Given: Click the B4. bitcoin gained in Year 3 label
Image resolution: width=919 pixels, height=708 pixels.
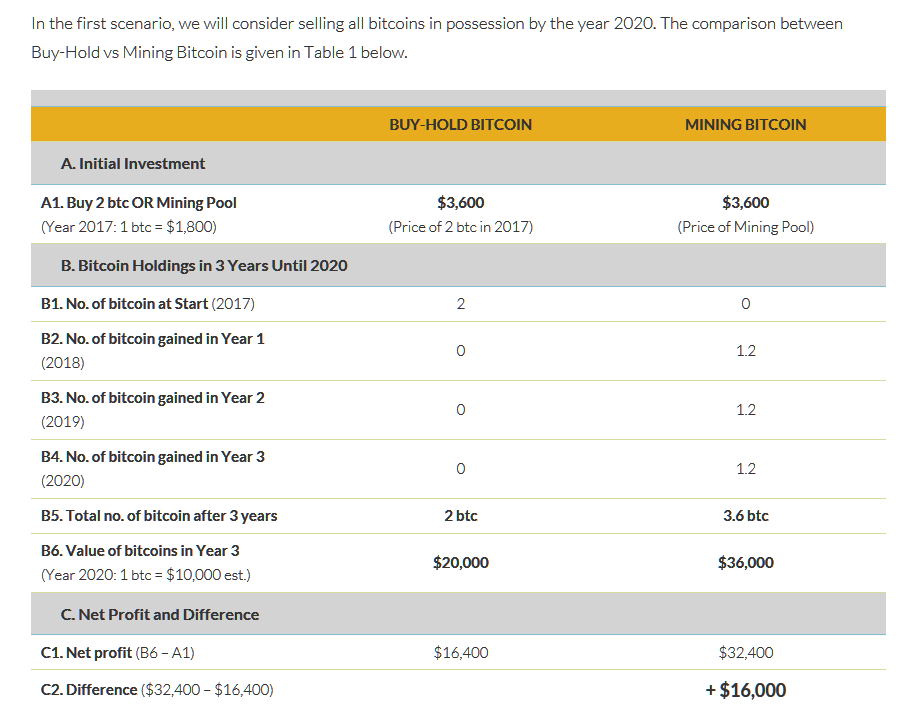Looking at the screenshot, I should tap(152, 457).
